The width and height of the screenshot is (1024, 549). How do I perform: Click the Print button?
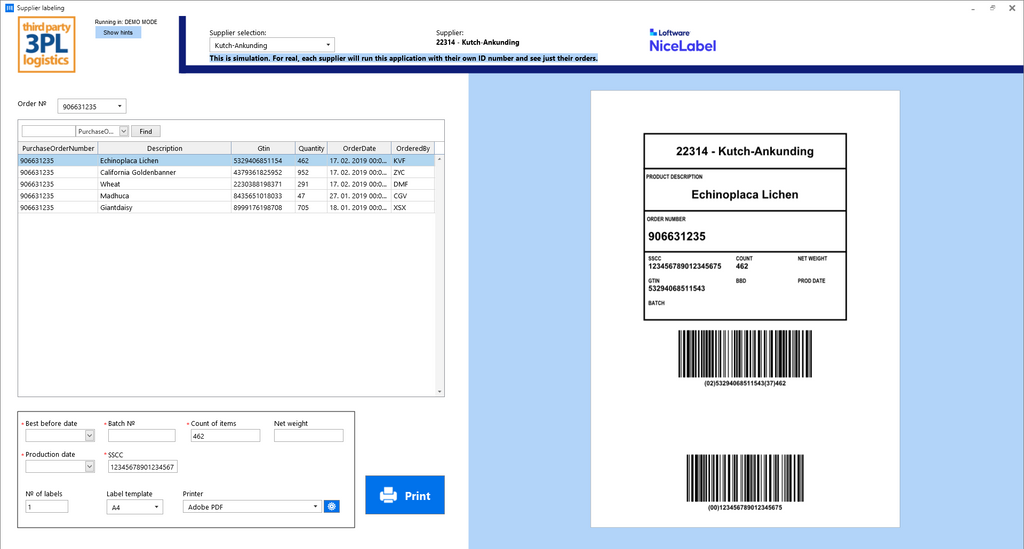[x=405, y=495]
